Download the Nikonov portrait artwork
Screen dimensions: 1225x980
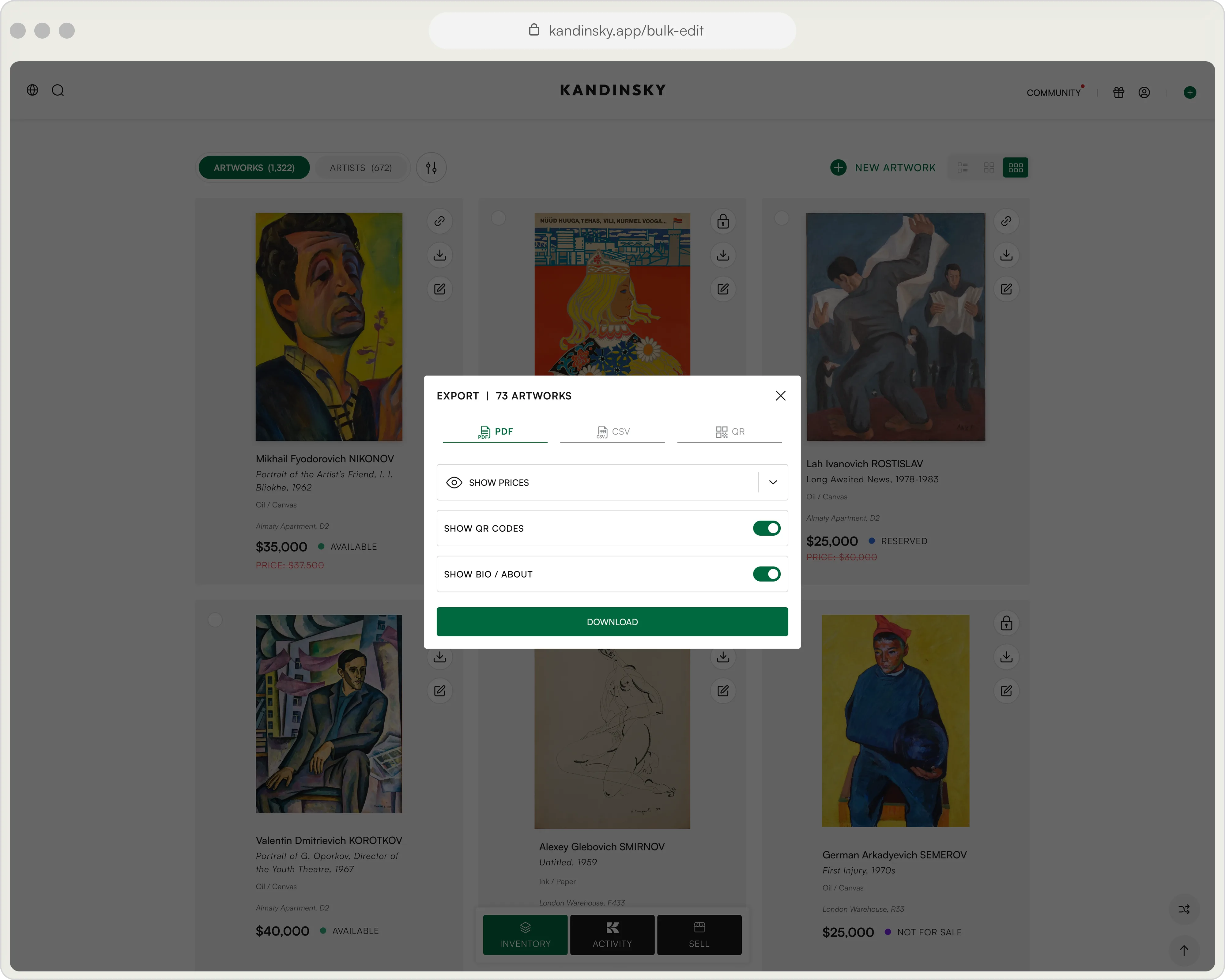click(439, 255)
